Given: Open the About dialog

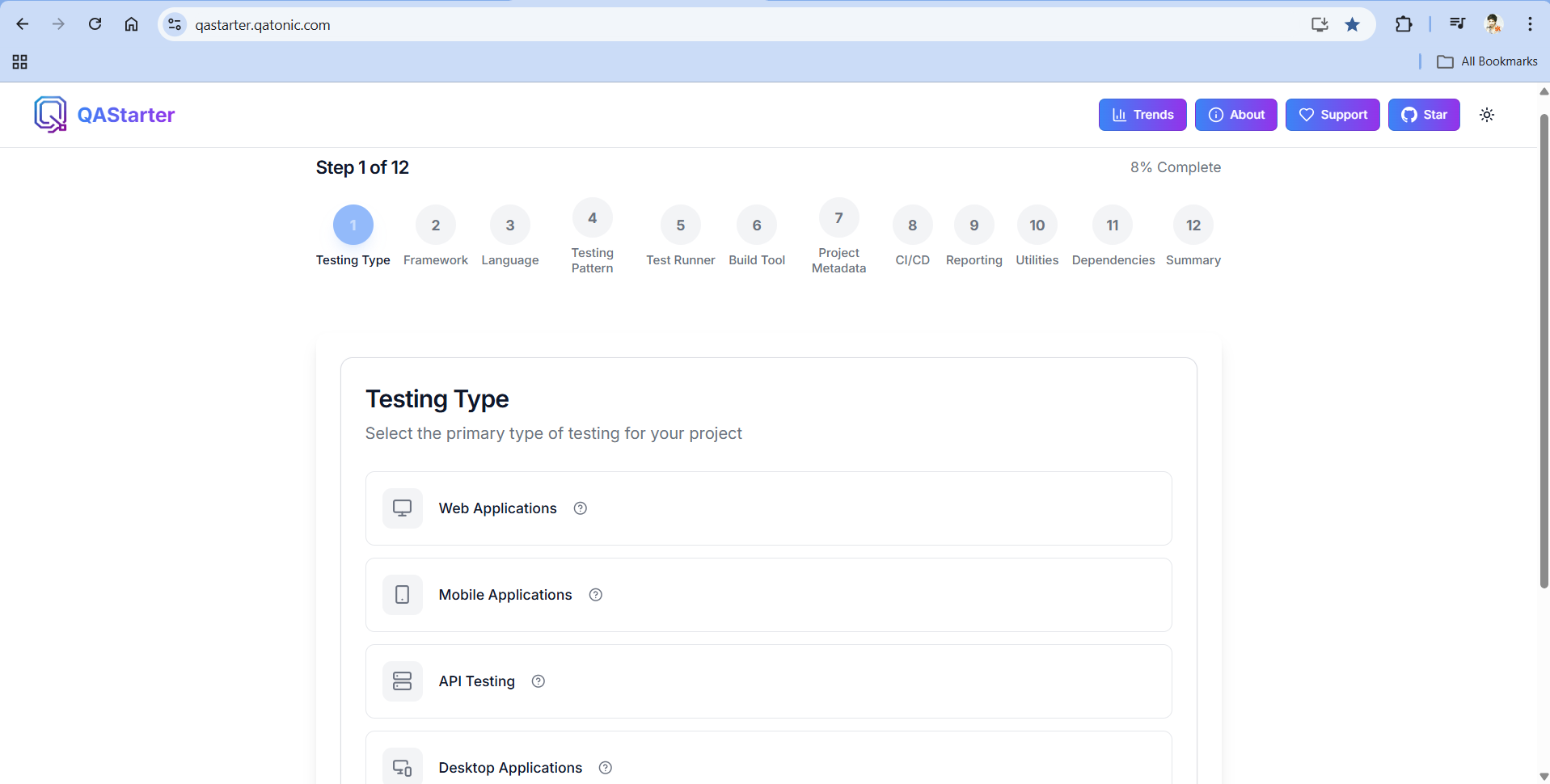Looking at the screenshot, I should [x=1235, y=115].
